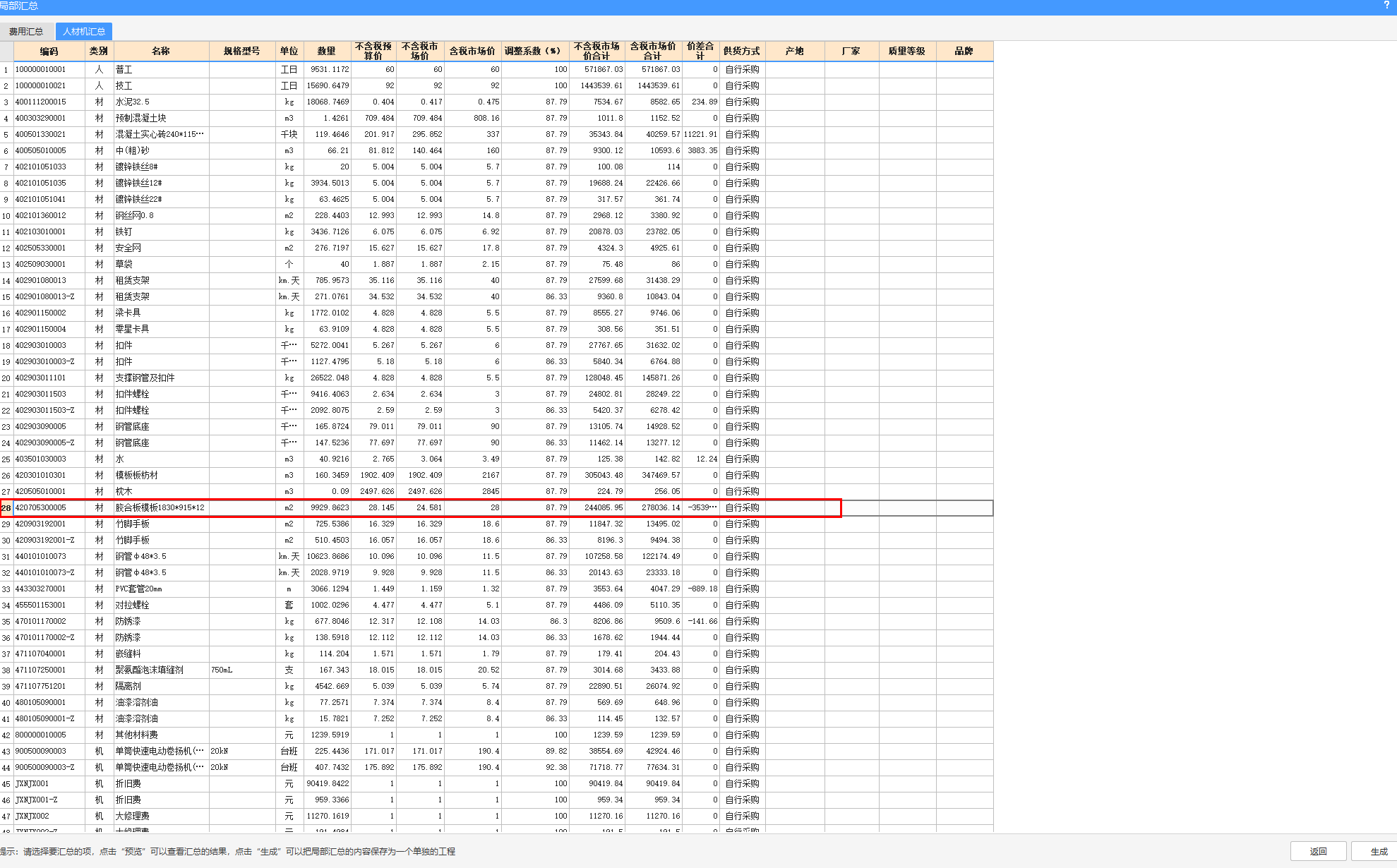The image size is (1397, 868).
Task: Click the 单位 column header
Action: tap(289, 52)
